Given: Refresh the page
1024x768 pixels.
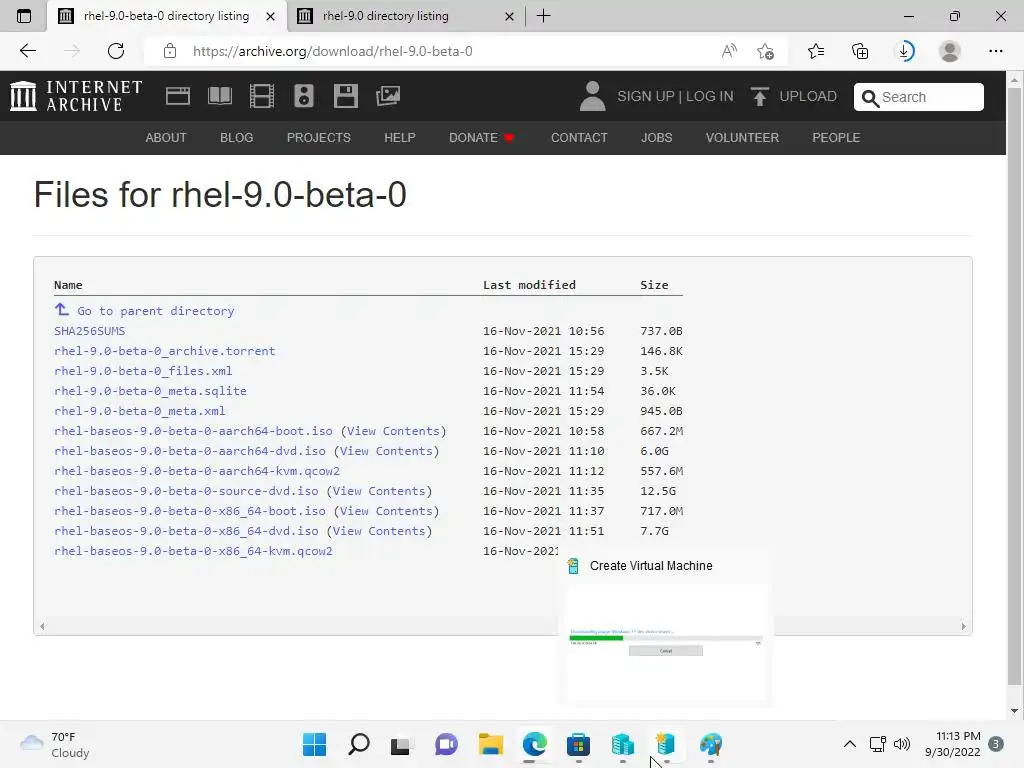Looking at the screenshot, I should coord(116,51).
